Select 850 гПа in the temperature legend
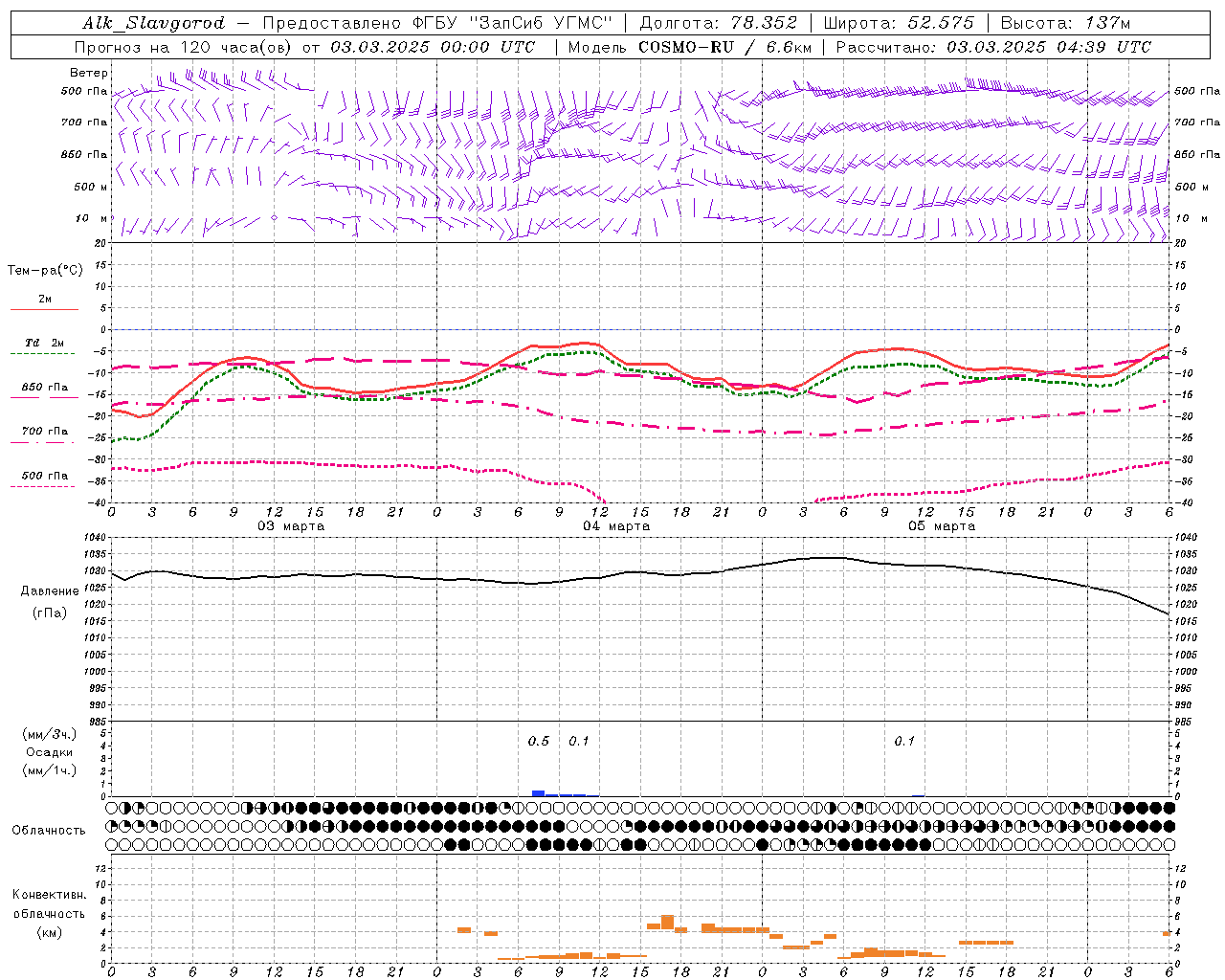 (45, 387)
